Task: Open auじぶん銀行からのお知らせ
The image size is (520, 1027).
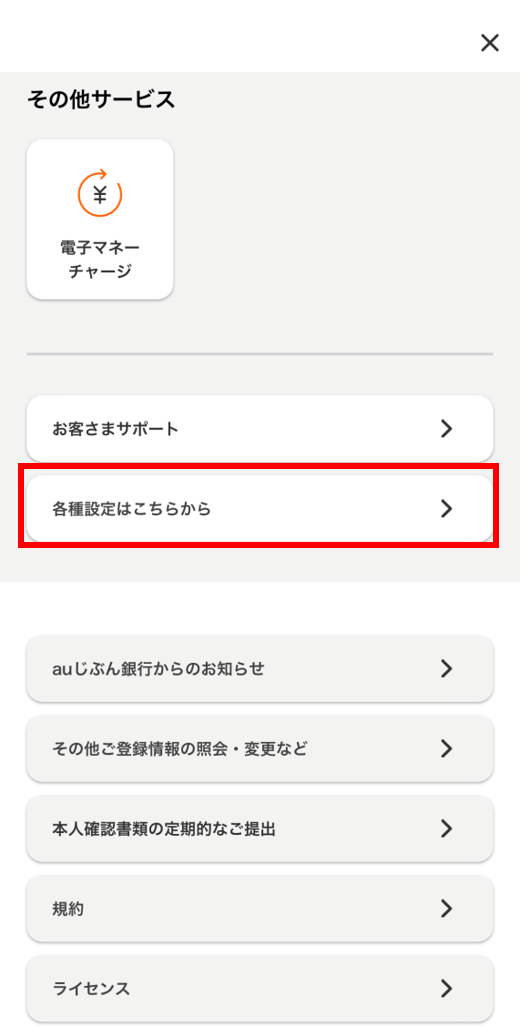Action: (259, 669)
